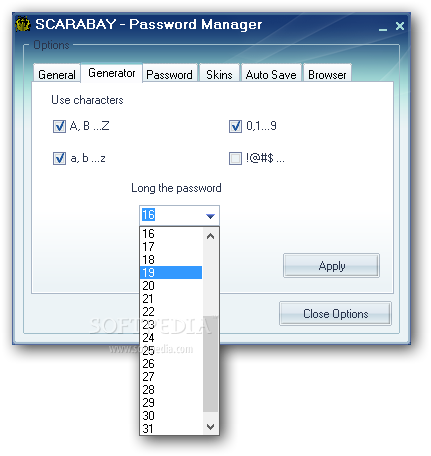The height and width of the screenshot is (456, 431).
Task: Pick 31 in the length dropdown list
Action: [171, 428]
